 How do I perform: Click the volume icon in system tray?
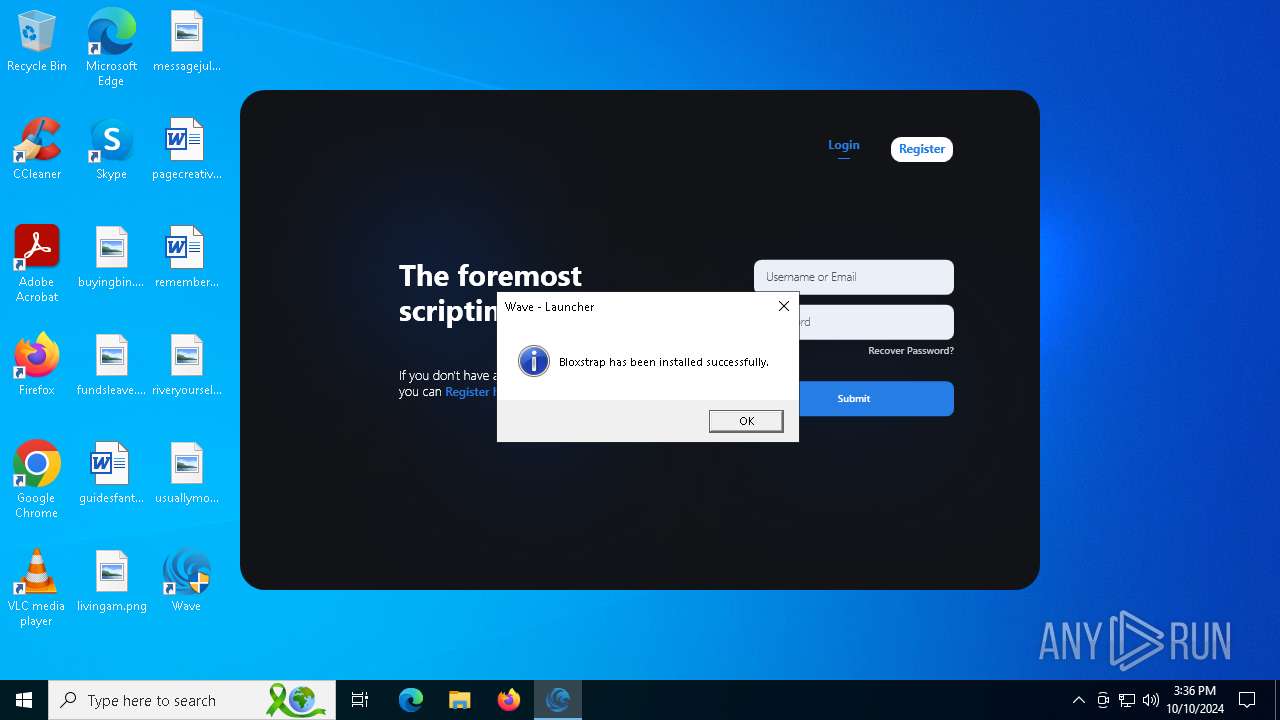(x=1151, y=700)
